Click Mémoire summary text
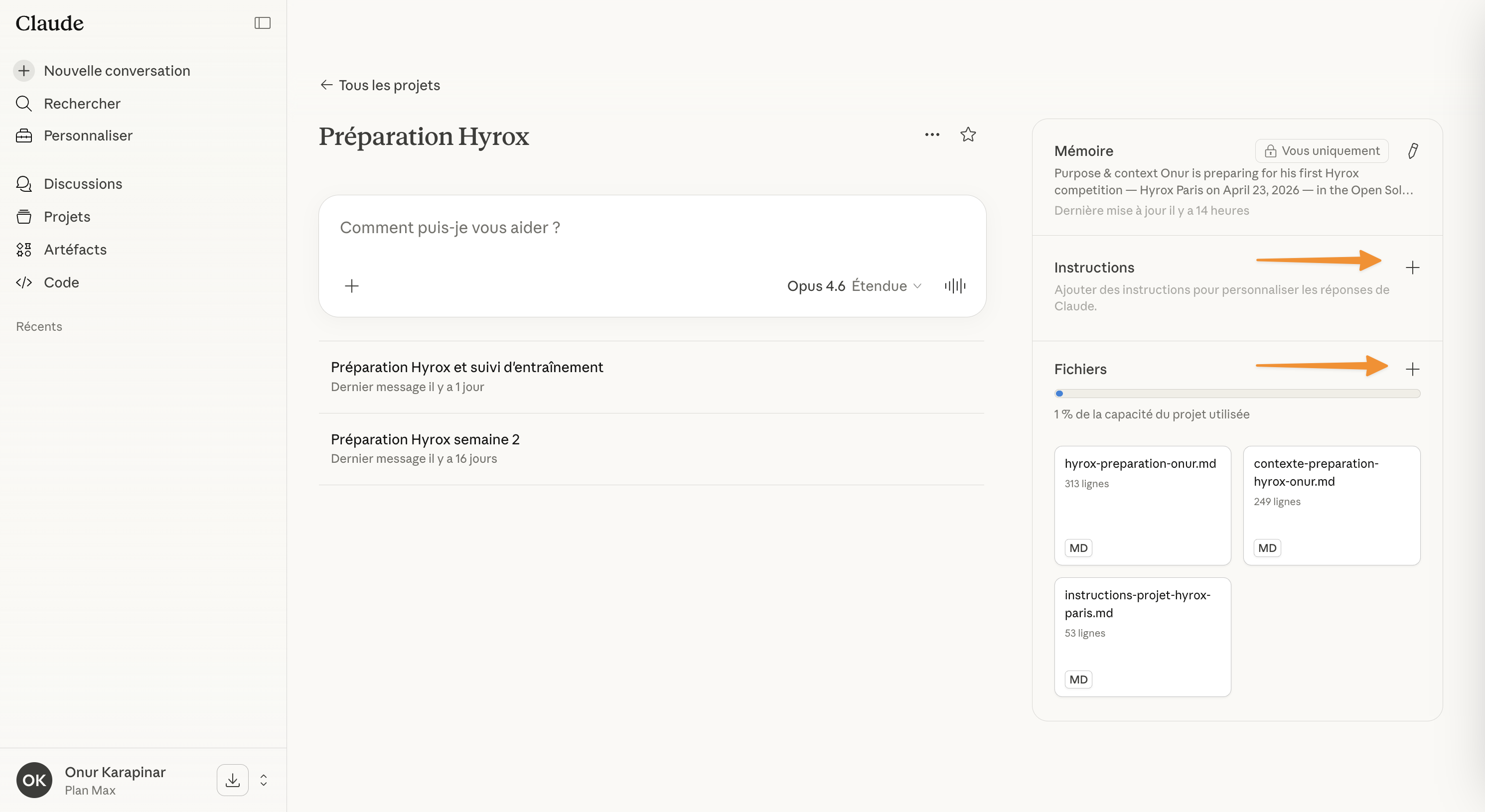The width and height of the screenshot is (1485, 812). 1234,181
